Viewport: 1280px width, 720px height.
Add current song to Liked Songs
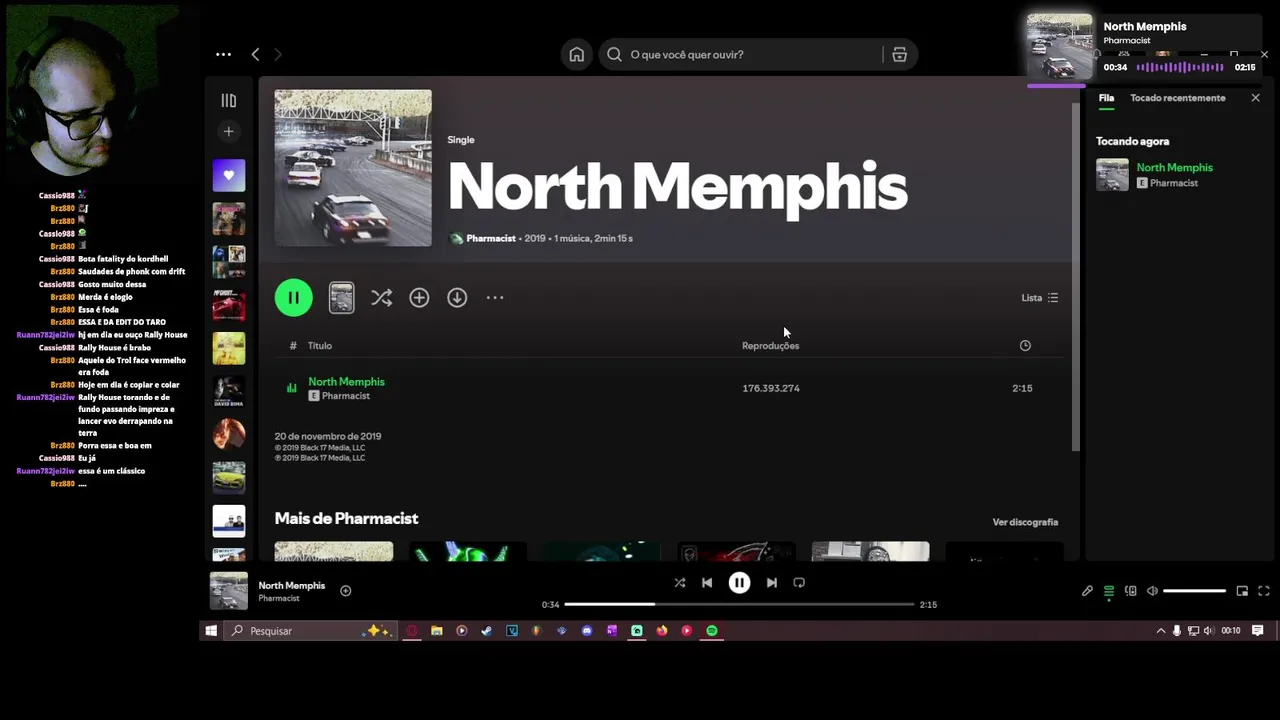(346, 591)
